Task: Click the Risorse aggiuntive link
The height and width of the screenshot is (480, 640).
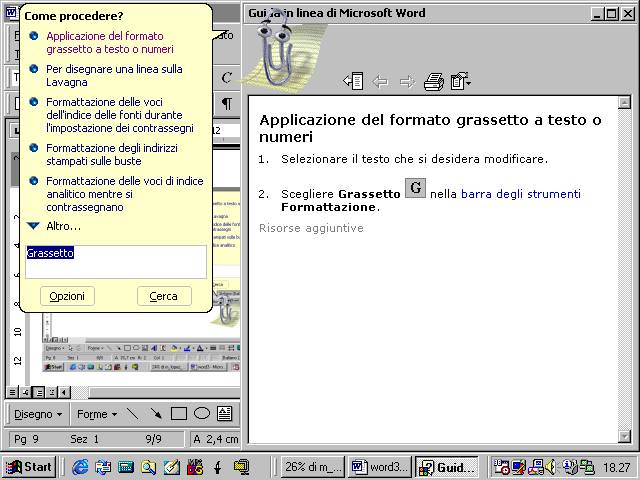Action: pos(311,228)
